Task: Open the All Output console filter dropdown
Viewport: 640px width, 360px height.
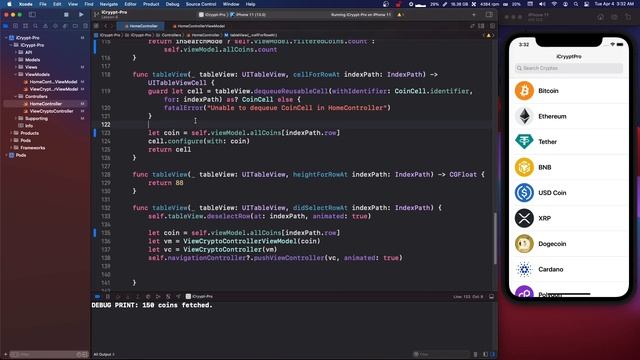Action: coord(104,354)
